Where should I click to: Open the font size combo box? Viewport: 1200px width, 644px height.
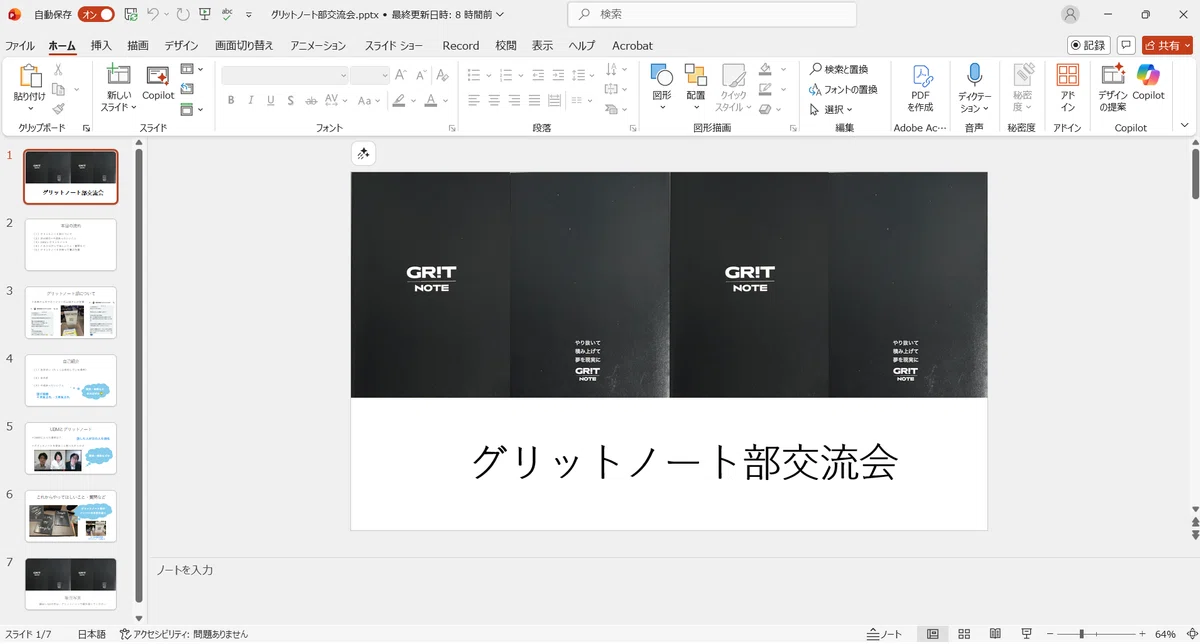pos(370,75)
